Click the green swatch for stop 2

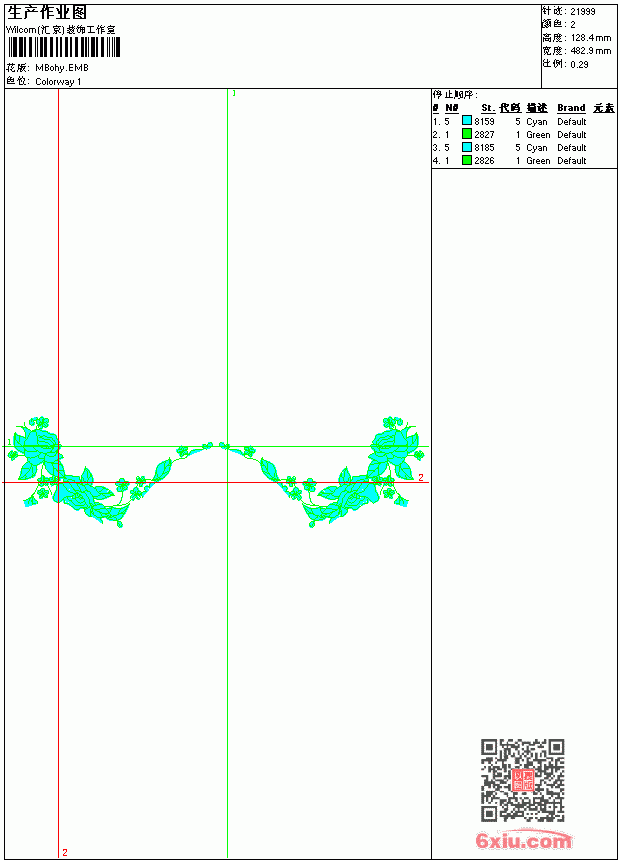click(467, 134)
